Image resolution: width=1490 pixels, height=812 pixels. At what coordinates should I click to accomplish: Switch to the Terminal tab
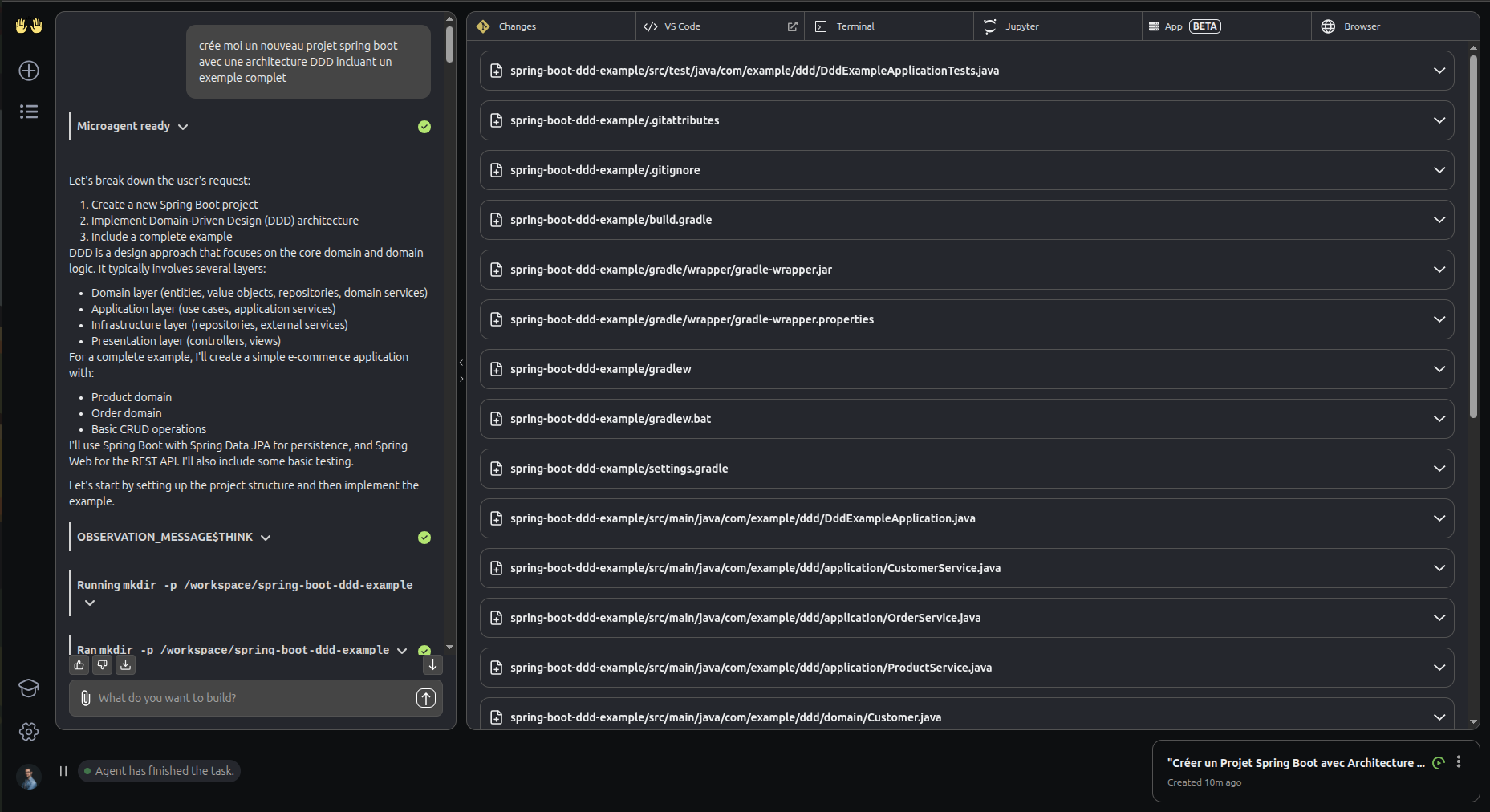855,26
